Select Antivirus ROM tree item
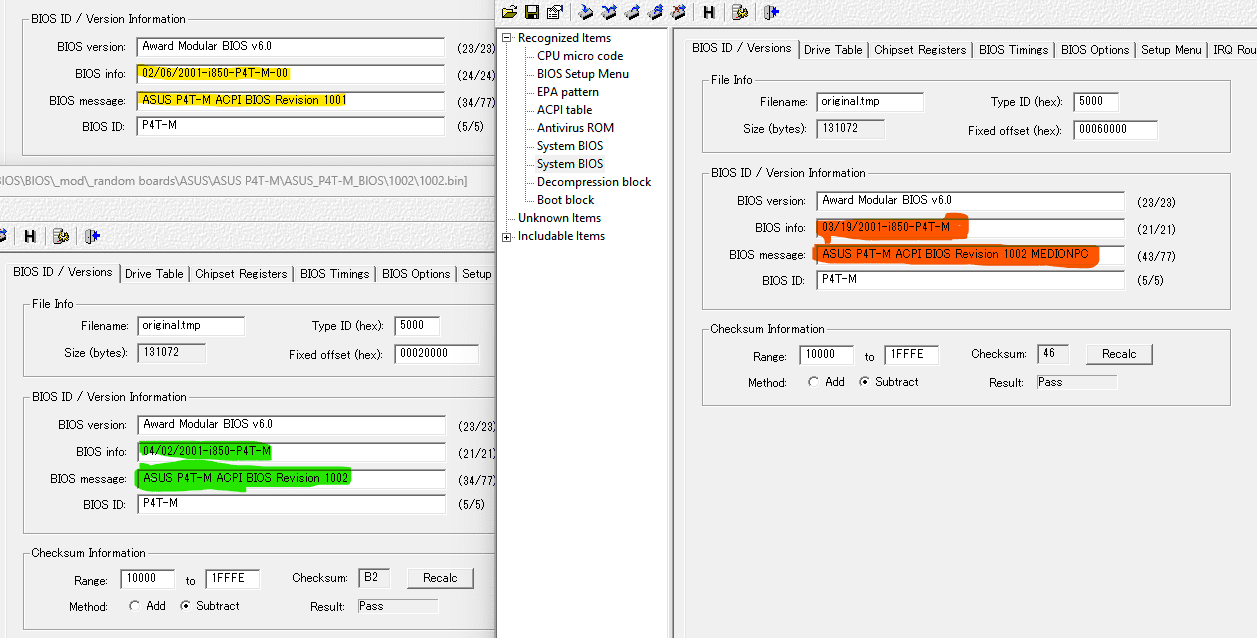 tap(575, 128)
